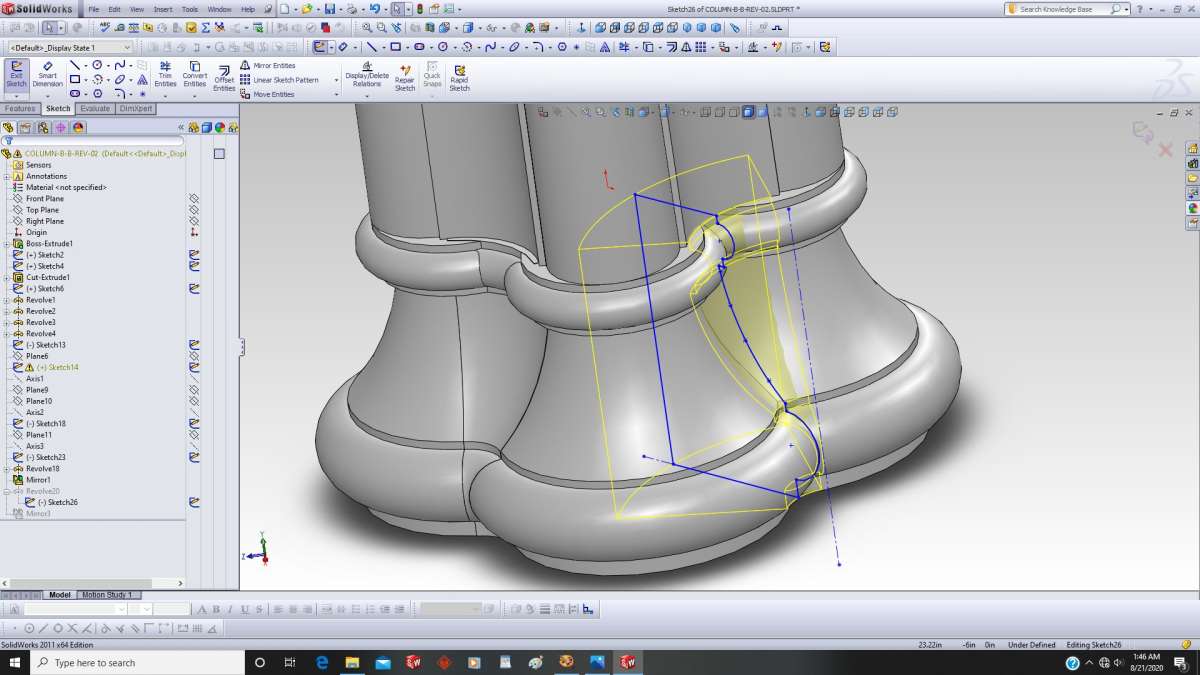Toggle display icon for Plane6 row

coord(194,356)
